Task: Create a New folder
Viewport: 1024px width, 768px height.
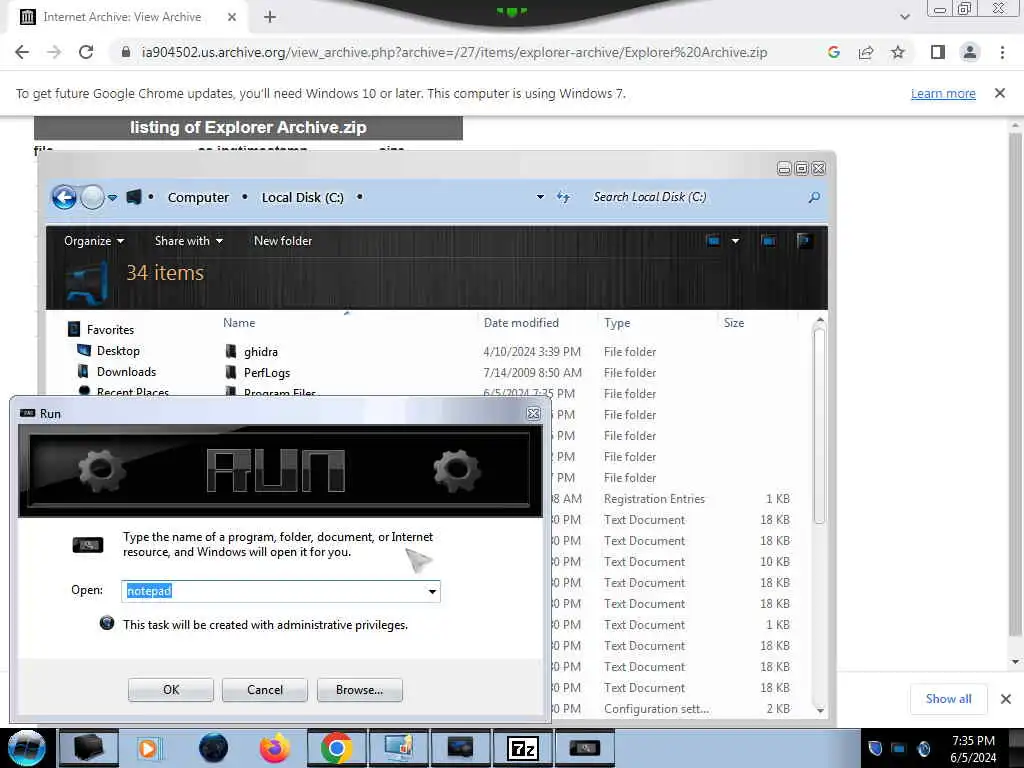Action: coord(283,241)
